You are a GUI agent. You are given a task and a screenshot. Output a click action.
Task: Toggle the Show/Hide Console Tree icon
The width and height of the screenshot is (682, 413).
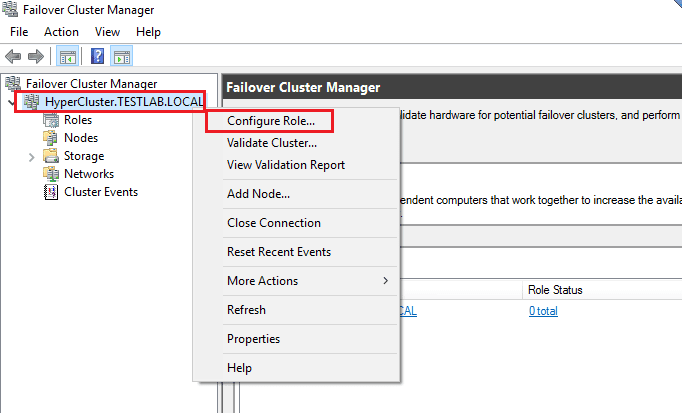(67, 57)
